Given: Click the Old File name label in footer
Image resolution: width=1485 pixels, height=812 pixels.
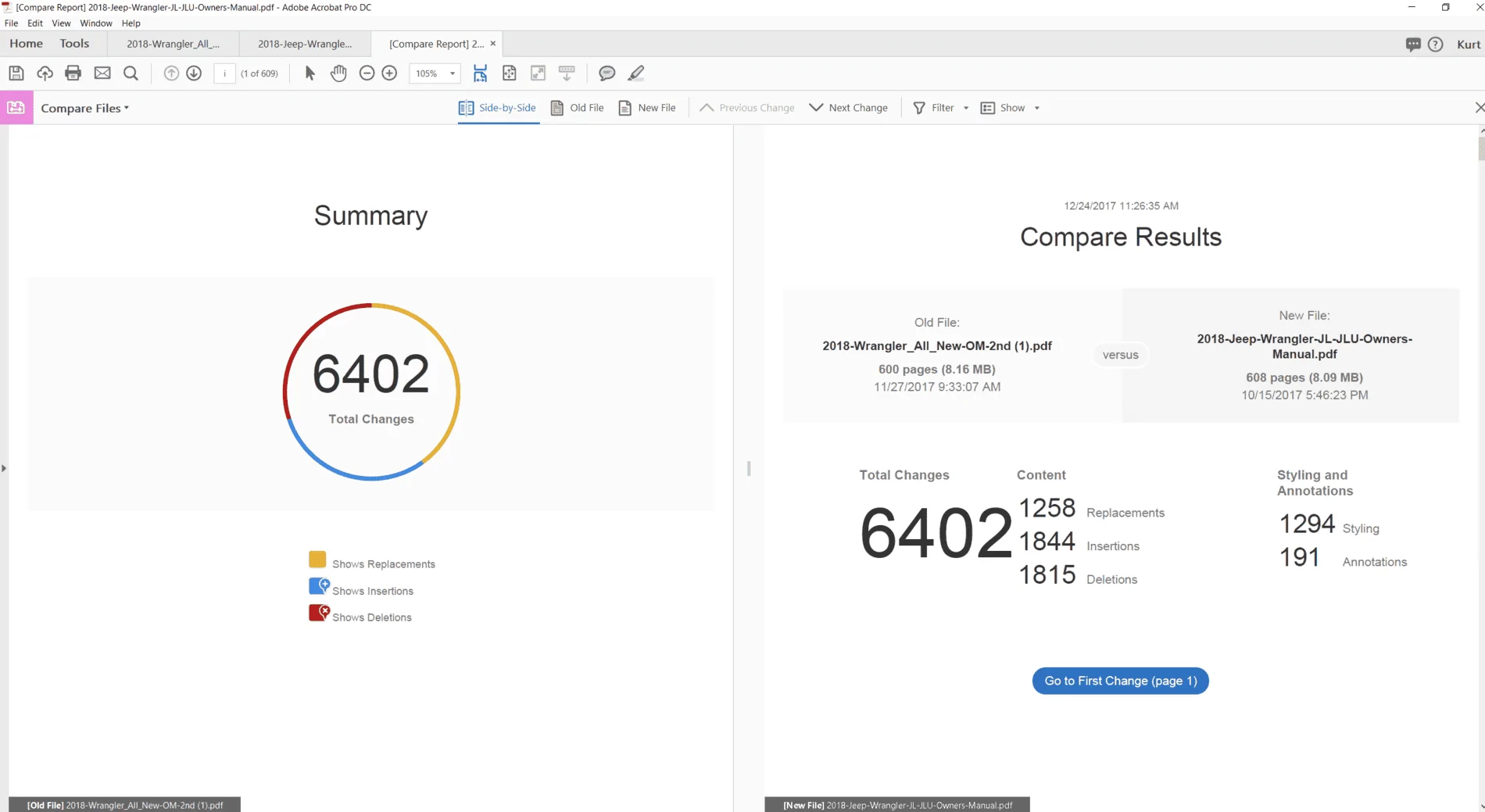Looking at the screenshot, I should (x=125, y=805).
